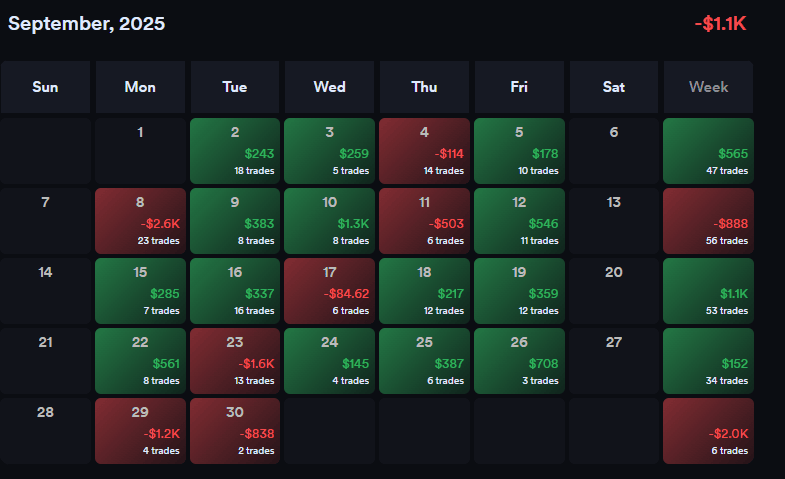The height and width of the screenshot is (479, 785).
Task: Click the monthly total -$1.1K
Action: tap(720, 24)
